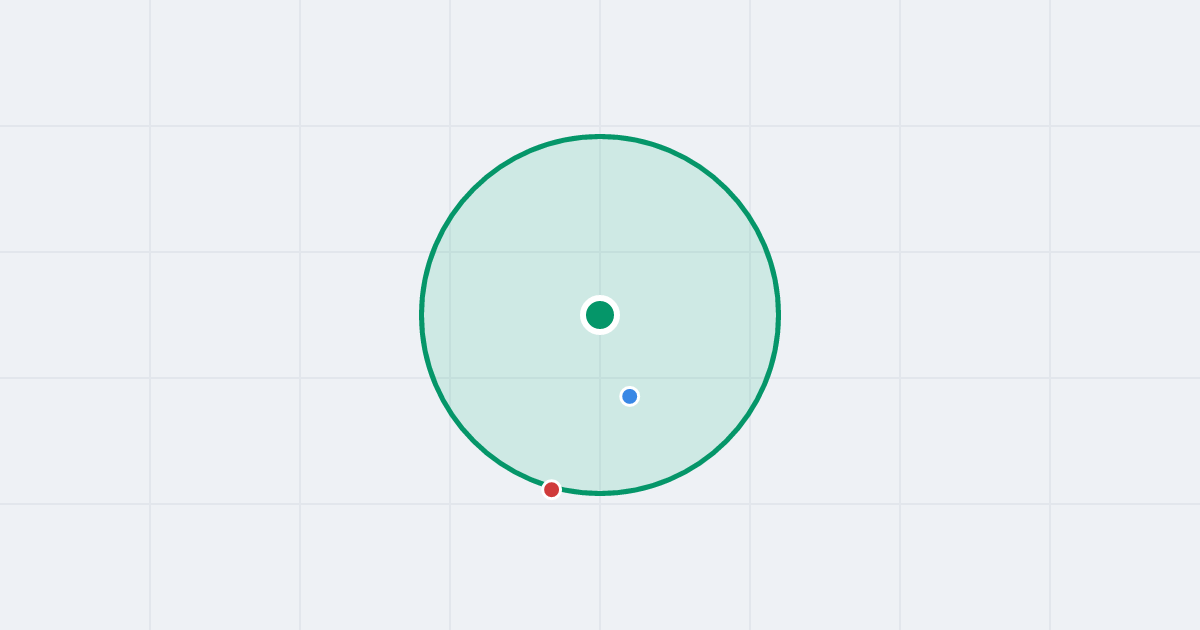This screenshot has width=1200, height=630.
Task: Click the grid intersection inside circle's lower-left area
Action: (450, 378)
